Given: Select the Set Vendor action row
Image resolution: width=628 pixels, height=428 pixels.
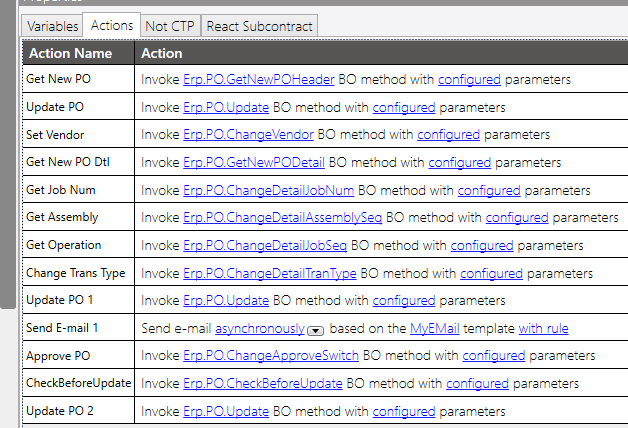Looking at the screenshot, I should (x=55, y=134).
